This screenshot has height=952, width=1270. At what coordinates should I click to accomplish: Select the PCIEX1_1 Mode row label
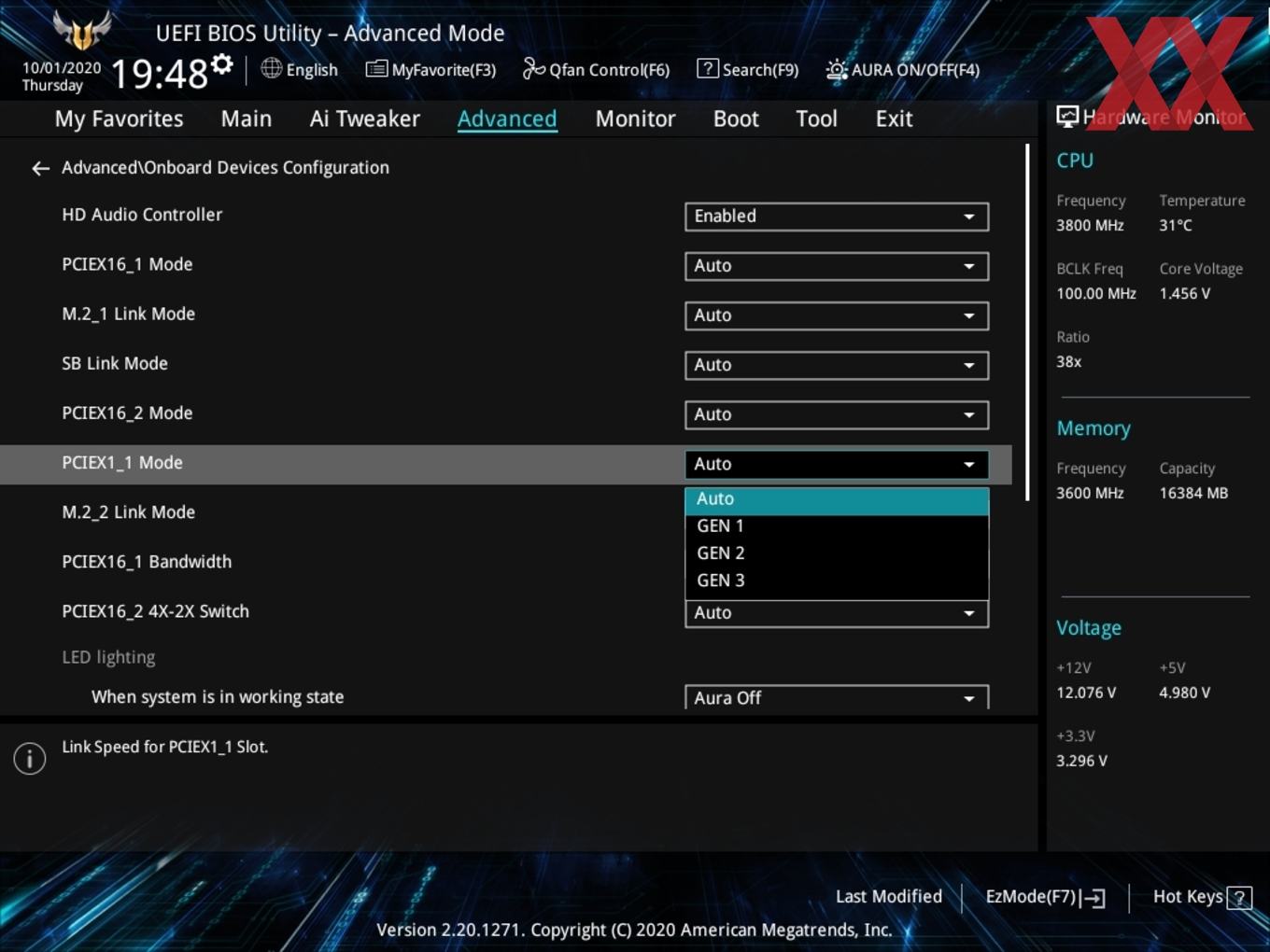[x=122, y=463]
